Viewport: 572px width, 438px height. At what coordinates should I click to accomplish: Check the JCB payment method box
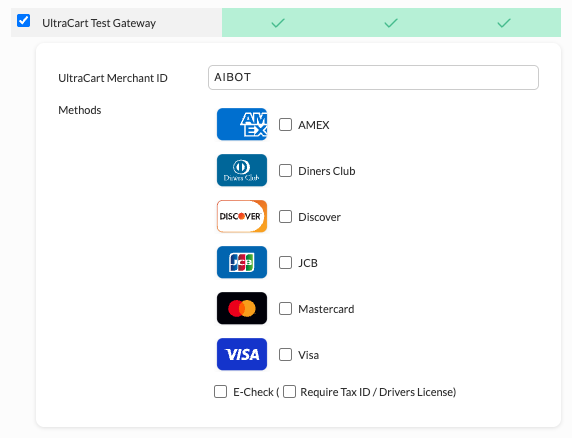coord(285,262)
